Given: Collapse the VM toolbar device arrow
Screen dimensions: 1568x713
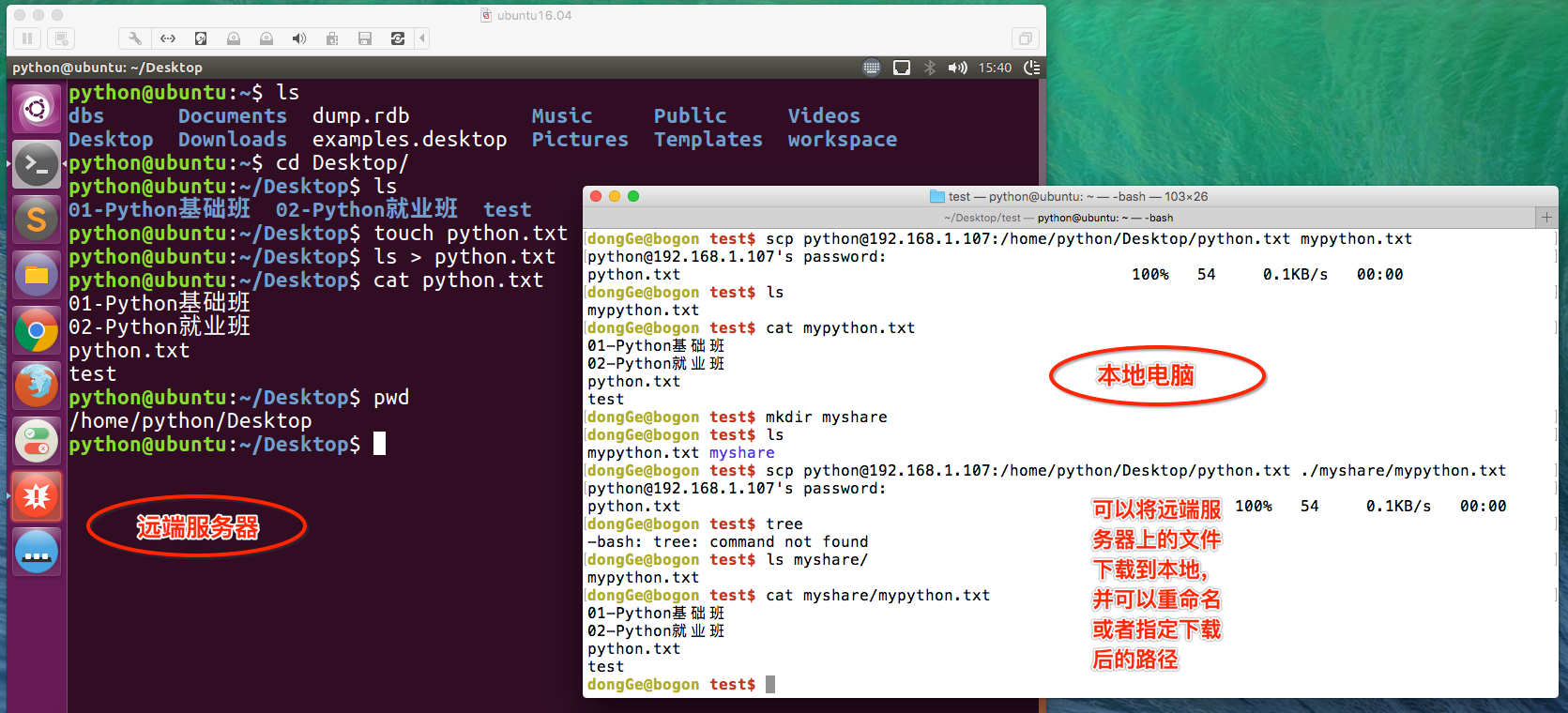Looking at the screenshot, I should pos(423,38).
